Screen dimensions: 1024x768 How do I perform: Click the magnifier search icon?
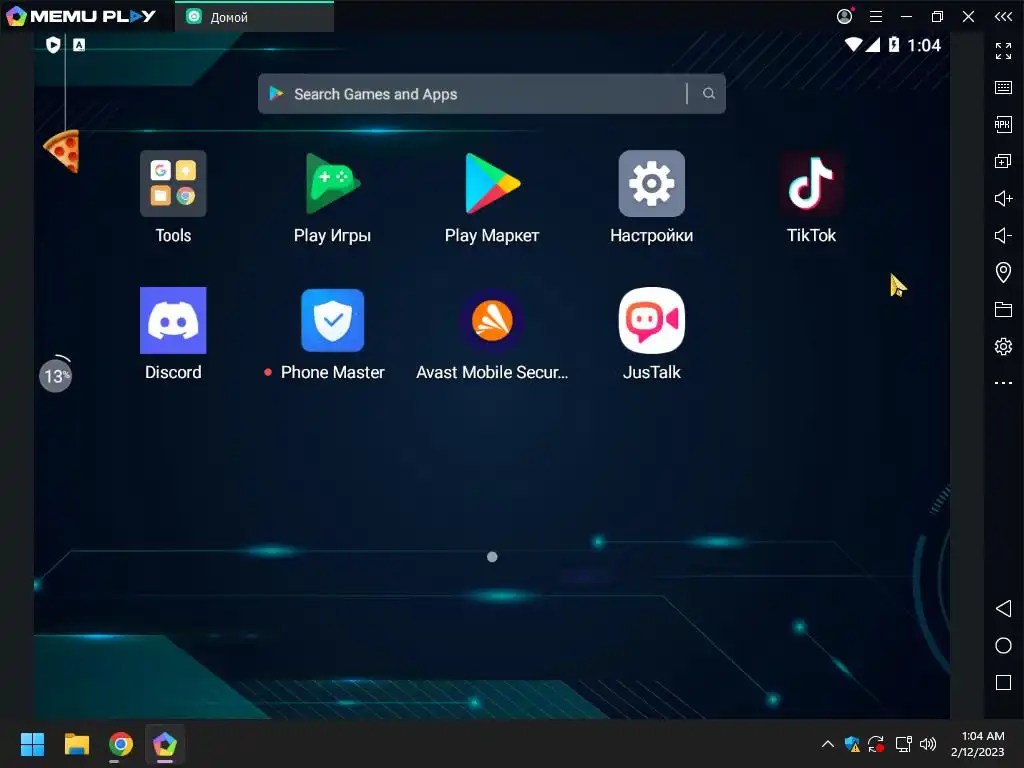709,94
